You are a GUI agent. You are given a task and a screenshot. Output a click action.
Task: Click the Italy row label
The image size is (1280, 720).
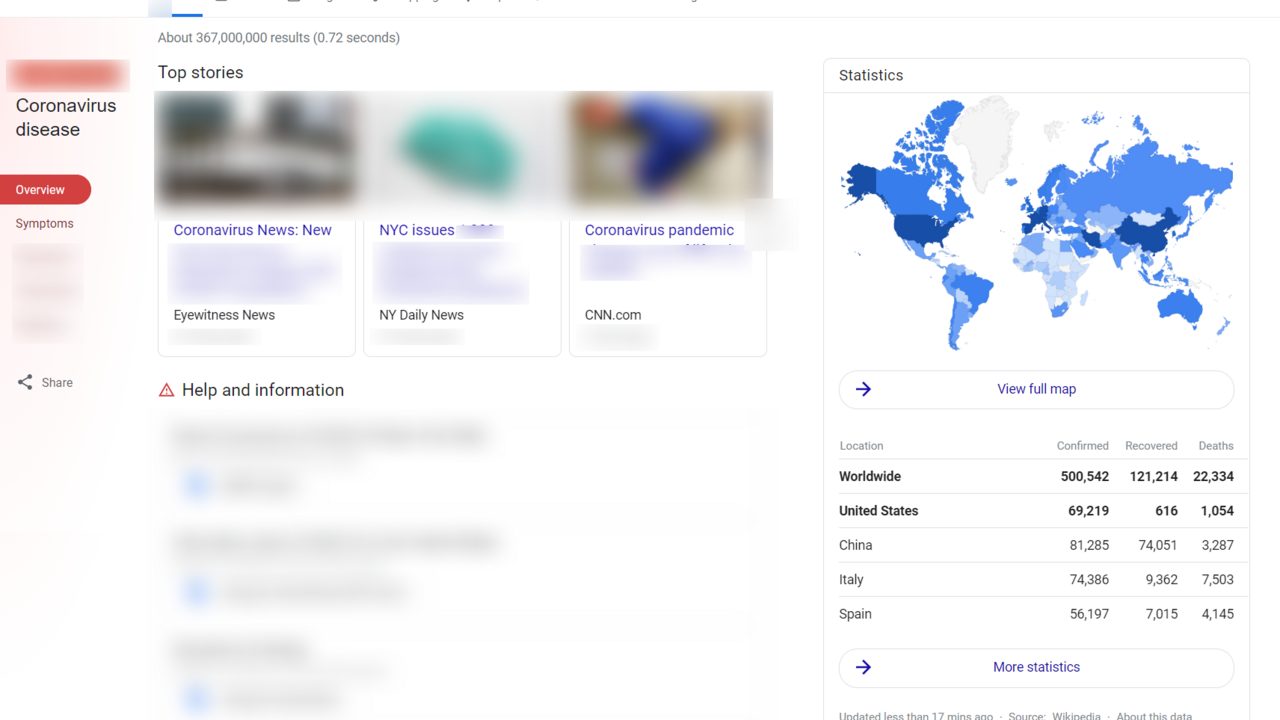point(851,580)
